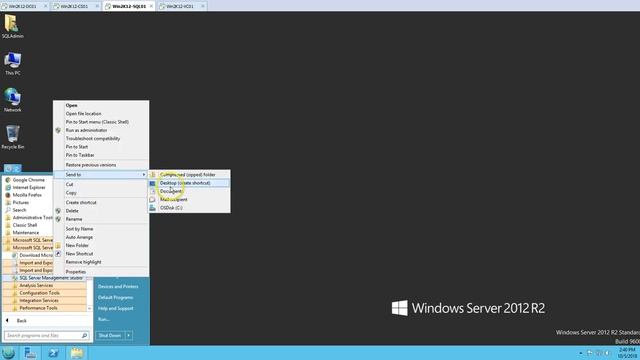This screenshot has width=640, height=360.
Task: Open File Explorer from the taskbar
Action: click(x=77, y=353)
